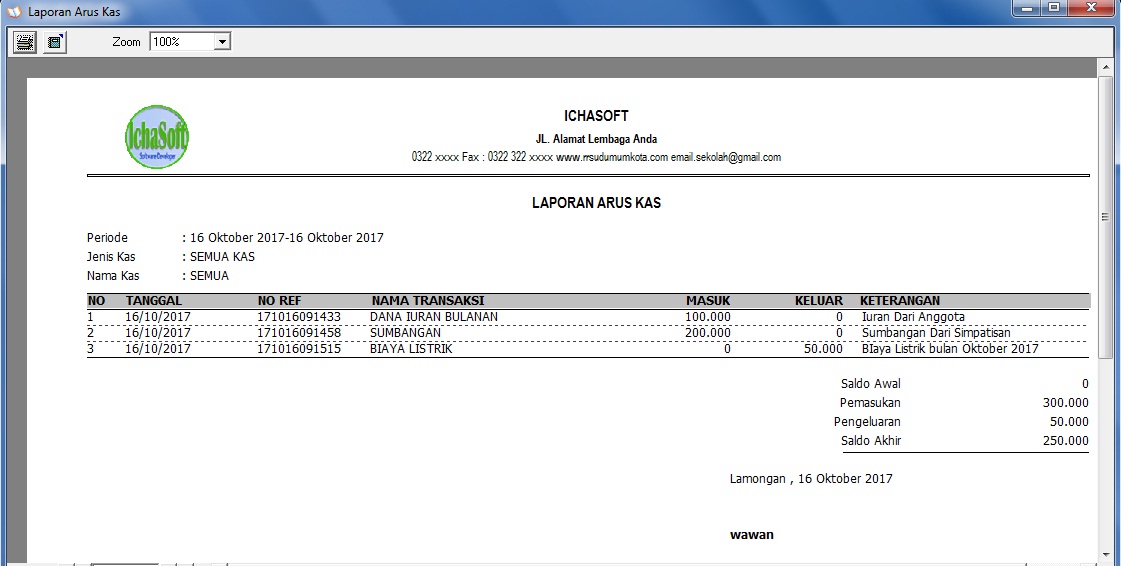Click the email.sekolah@gmail.com address
This screenshot has width=1121, height=566.
pos(725,157)
